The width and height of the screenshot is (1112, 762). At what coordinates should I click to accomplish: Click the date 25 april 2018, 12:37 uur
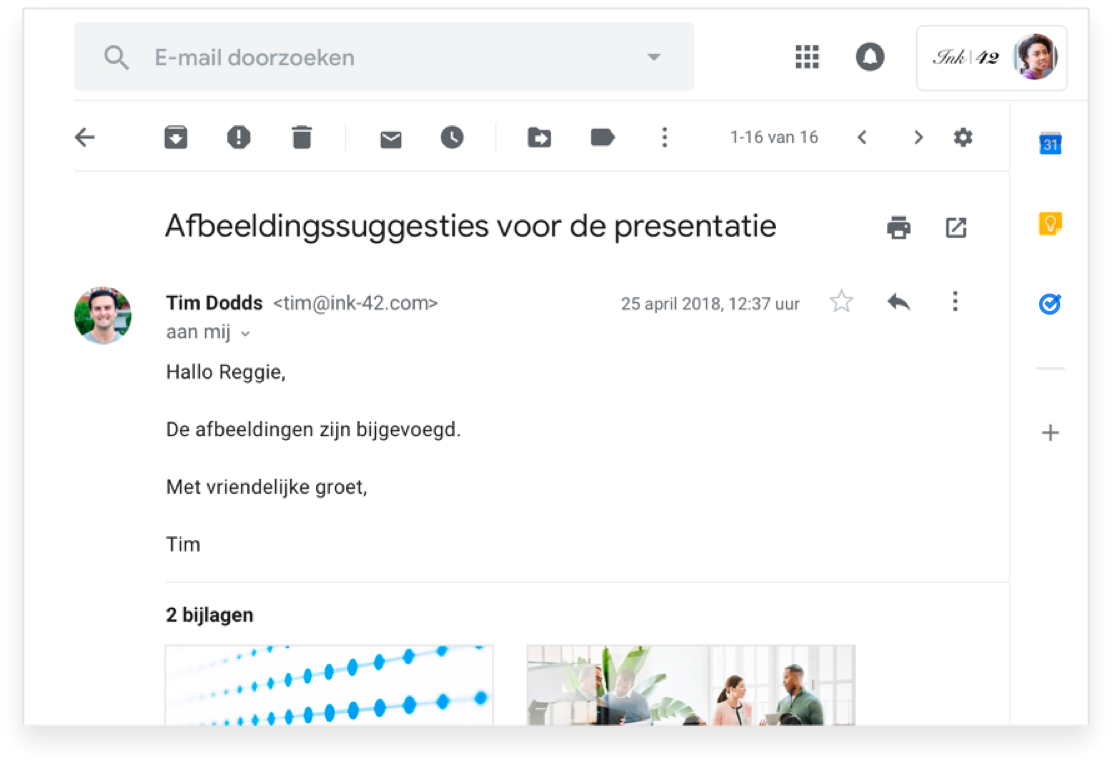[710, 304]
